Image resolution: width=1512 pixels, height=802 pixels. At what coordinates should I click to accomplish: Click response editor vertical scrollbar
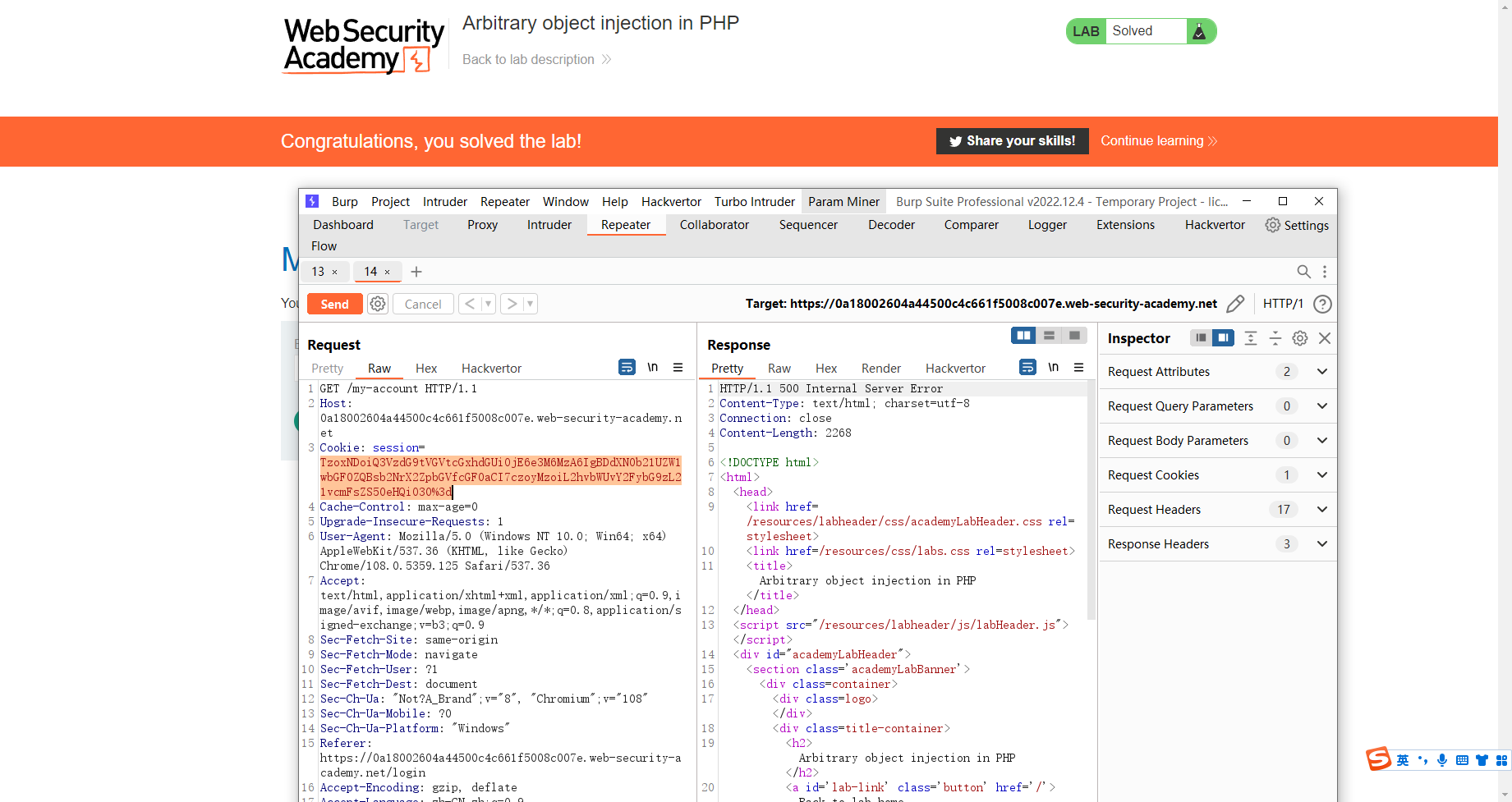(x=1091, y=499)
